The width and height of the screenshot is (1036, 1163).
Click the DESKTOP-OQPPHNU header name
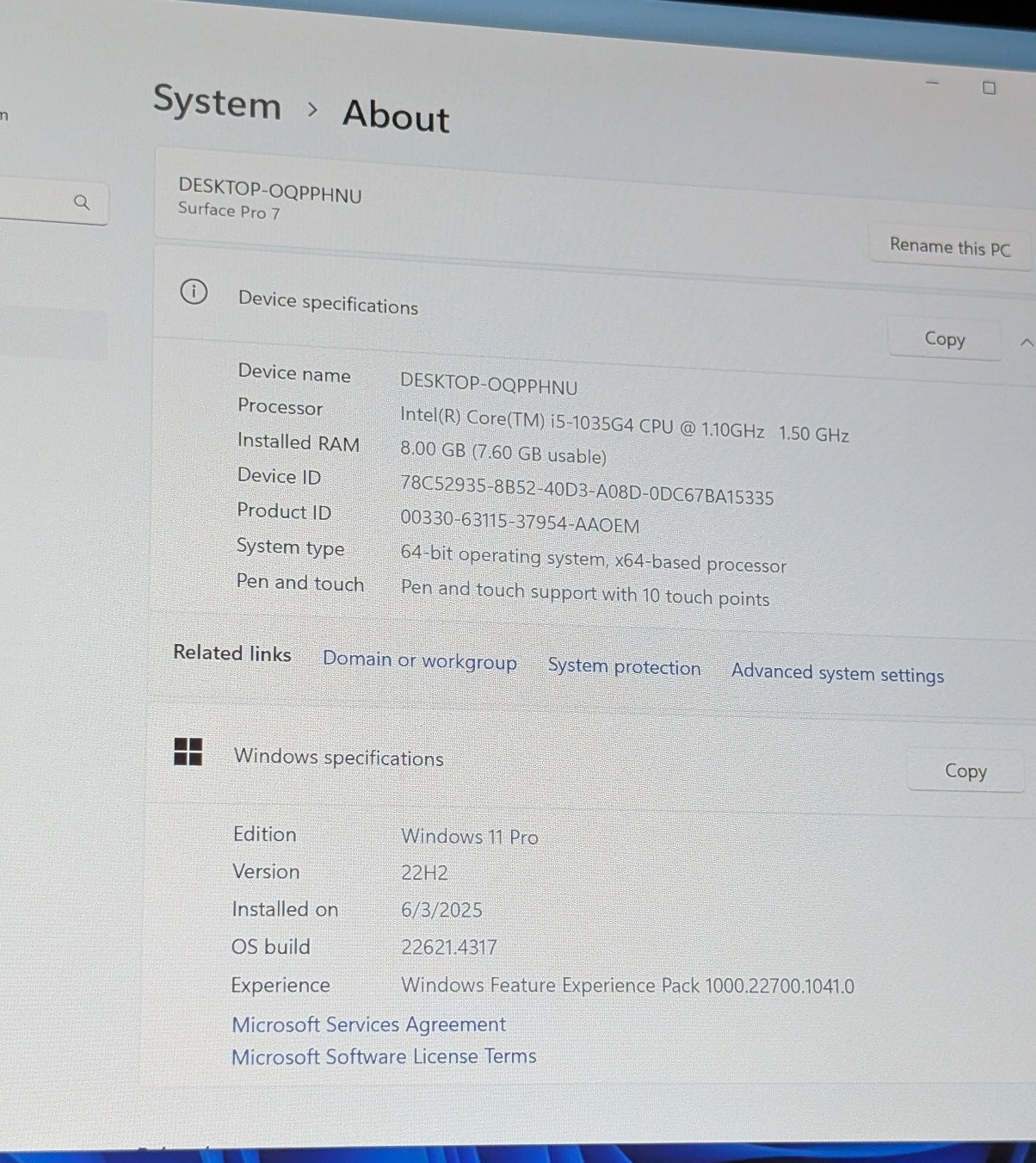(x=270, y=191)
